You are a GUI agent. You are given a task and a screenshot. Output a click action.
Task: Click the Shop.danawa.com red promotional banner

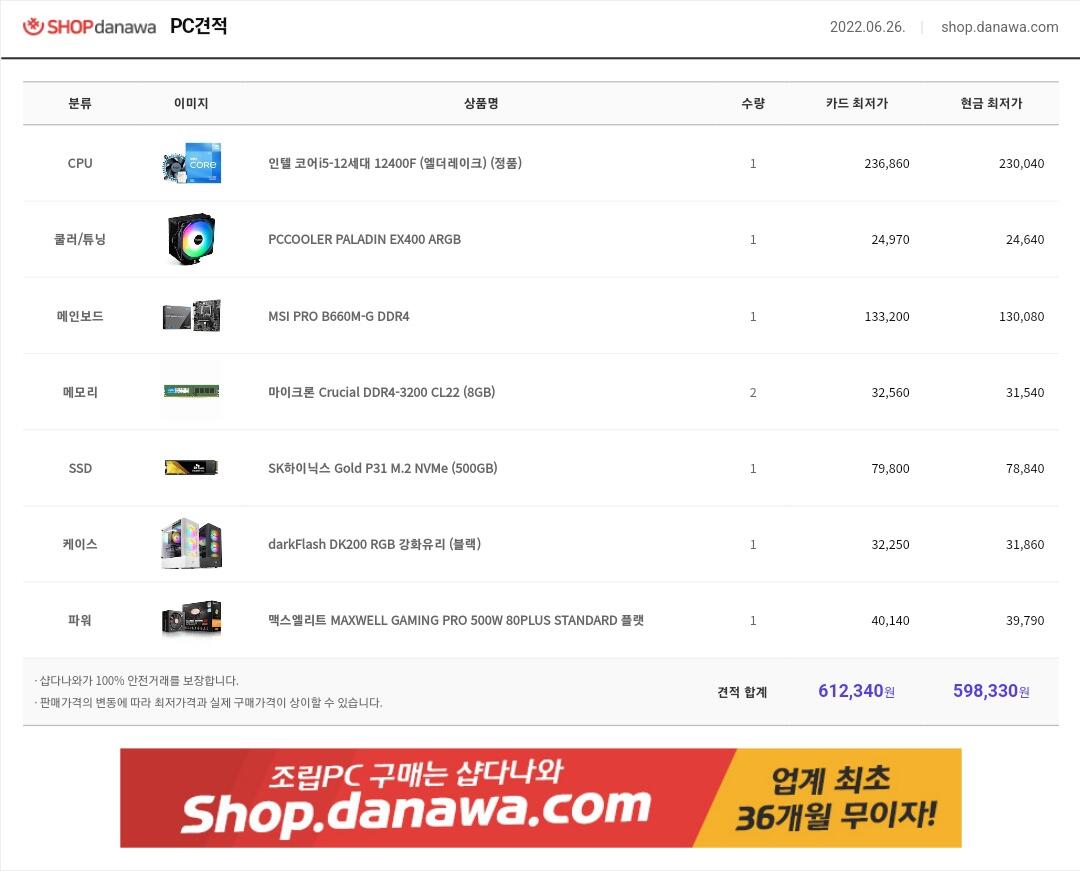[541, 798]
